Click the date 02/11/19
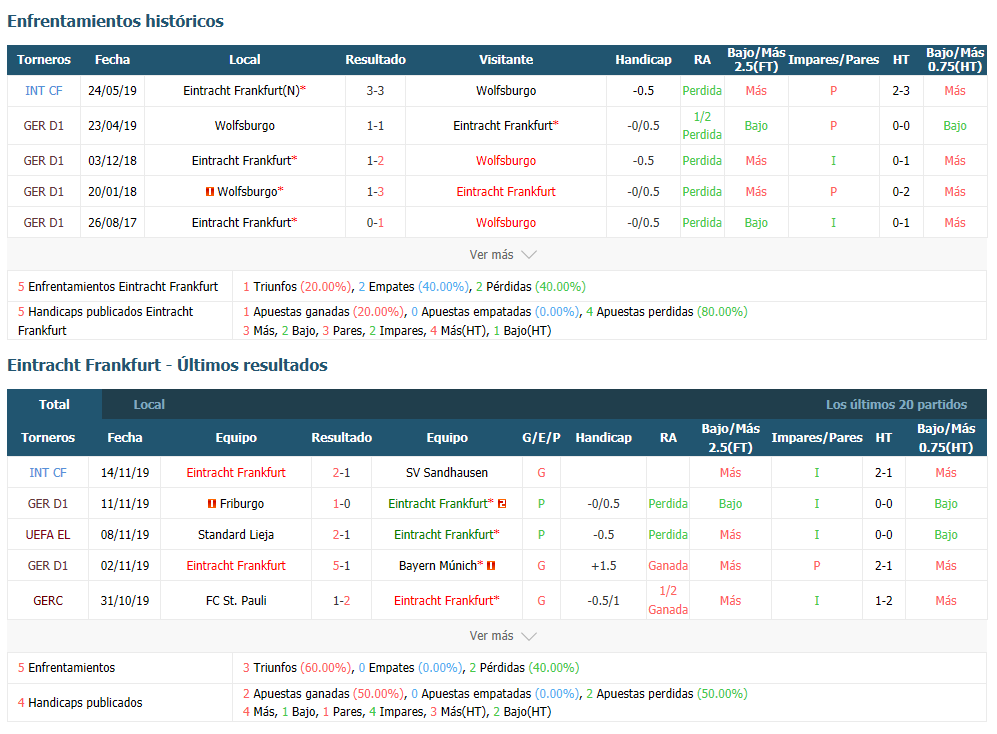This screenshot has height=734, width=997. (x=125, y=565)
